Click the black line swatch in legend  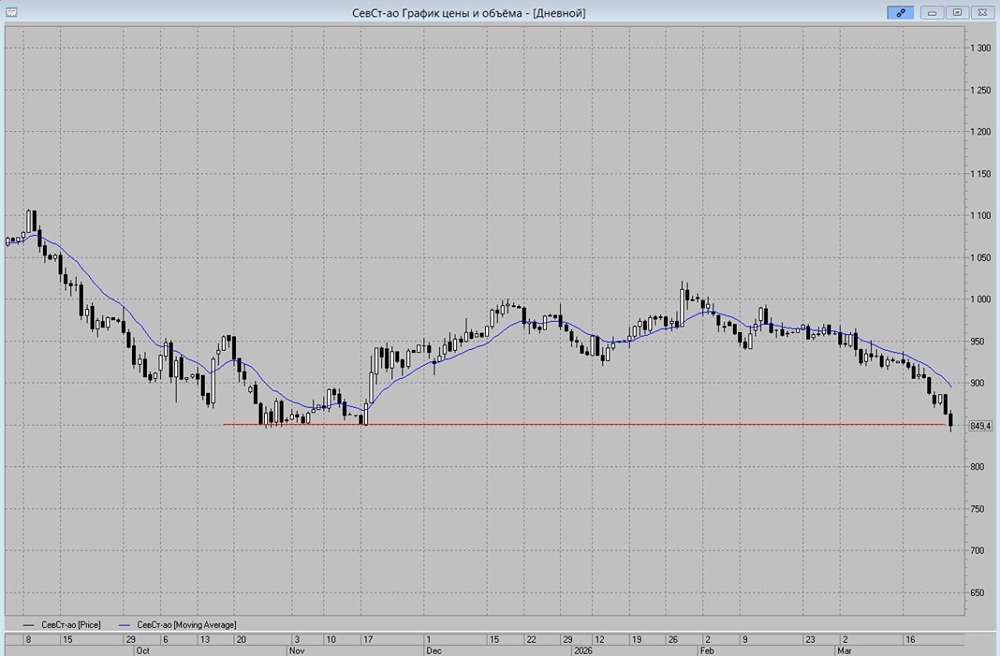[x=29, y=624]
